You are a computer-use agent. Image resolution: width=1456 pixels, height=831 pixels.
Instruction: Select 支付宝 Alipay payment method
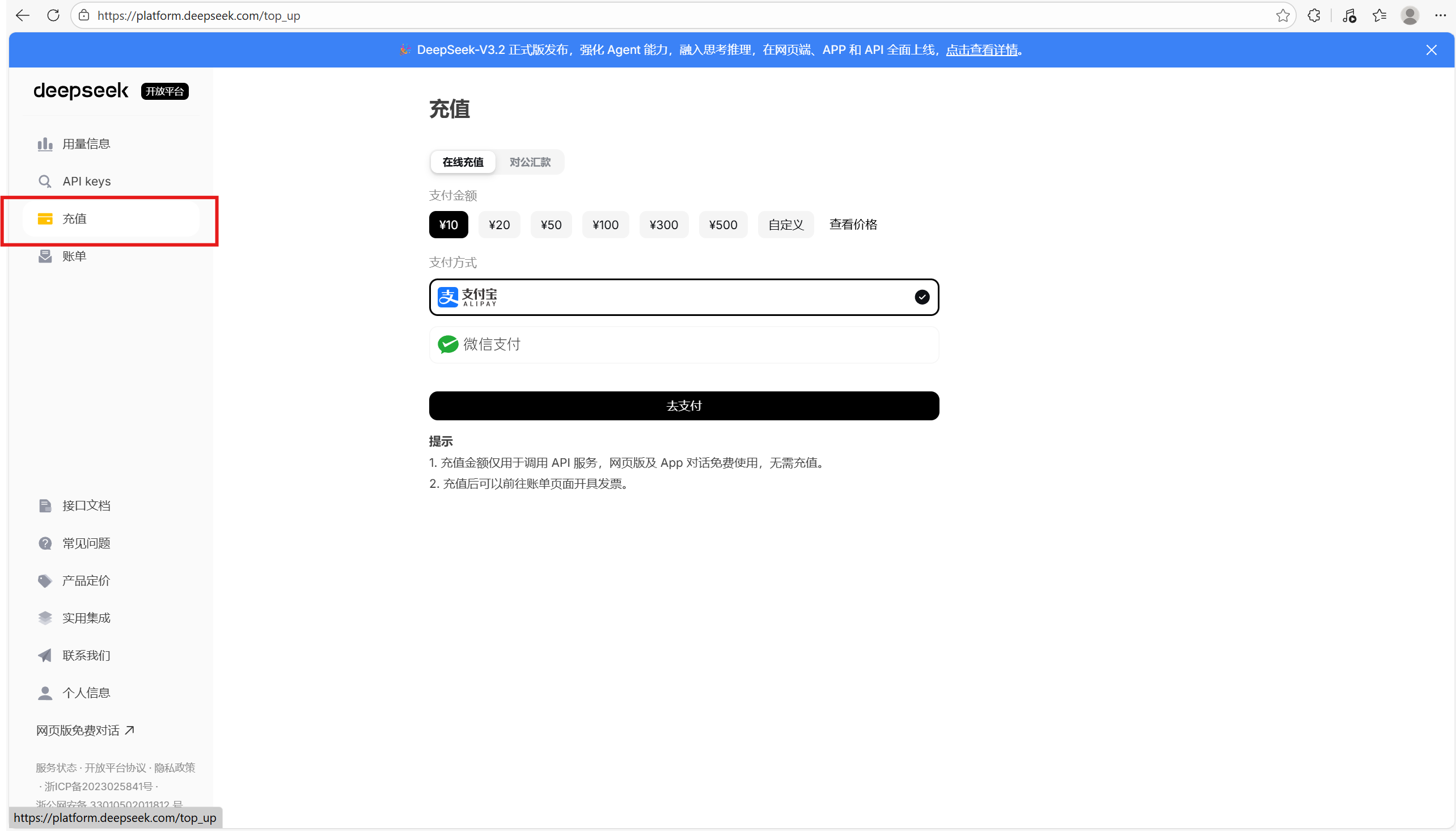[x=683, y=297]
